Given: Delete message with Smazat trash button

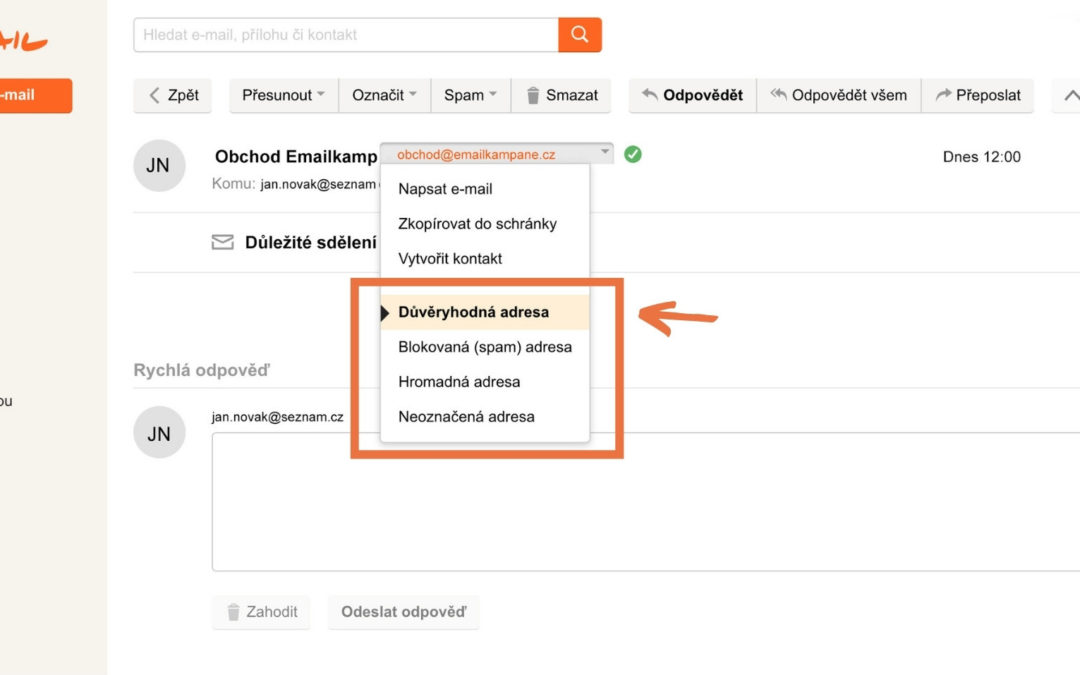Looking at the screenshot, I should 561,95.
